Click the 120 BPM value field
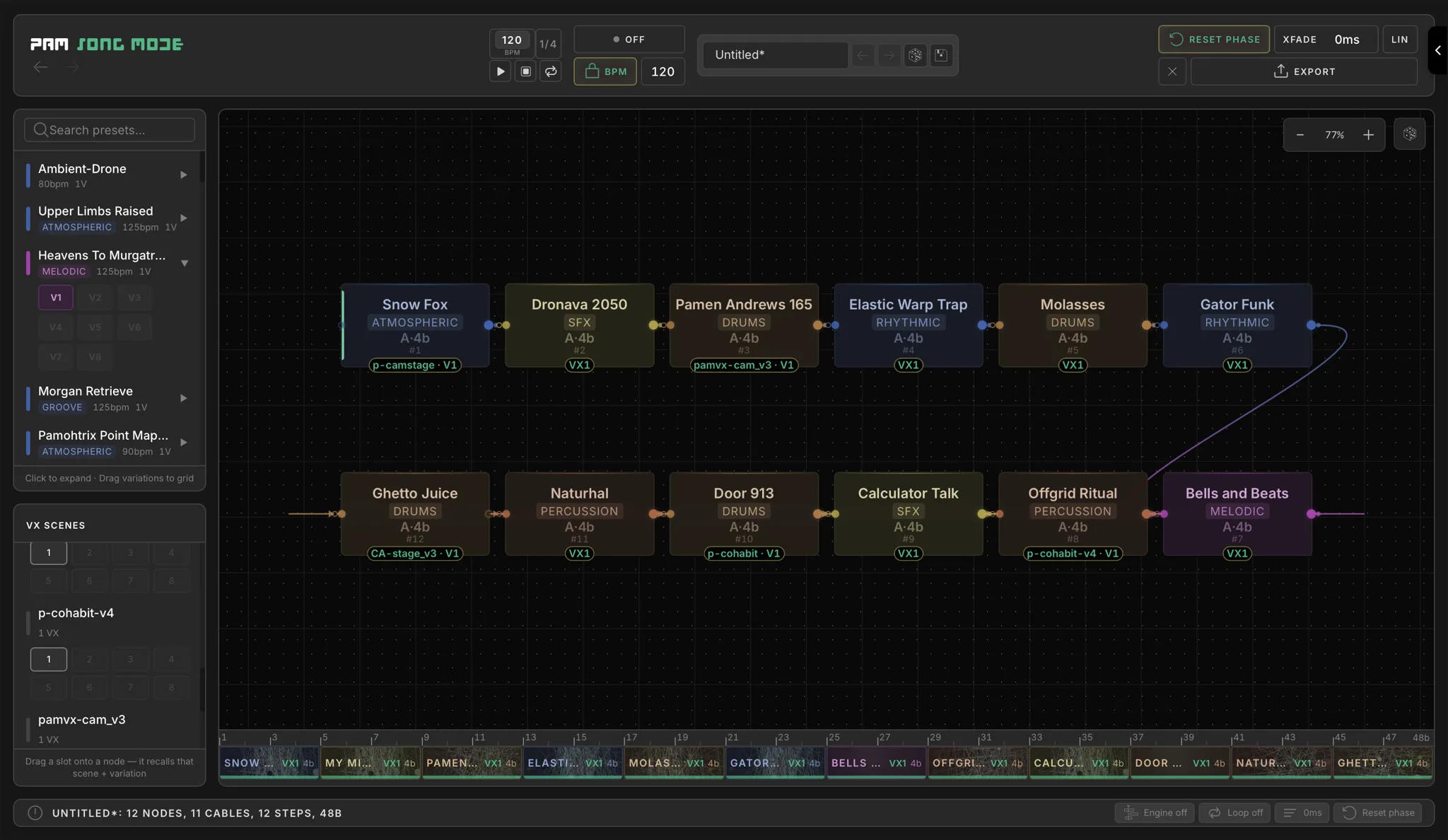Viewport: 1448px width, 840px height. [662, 71]
